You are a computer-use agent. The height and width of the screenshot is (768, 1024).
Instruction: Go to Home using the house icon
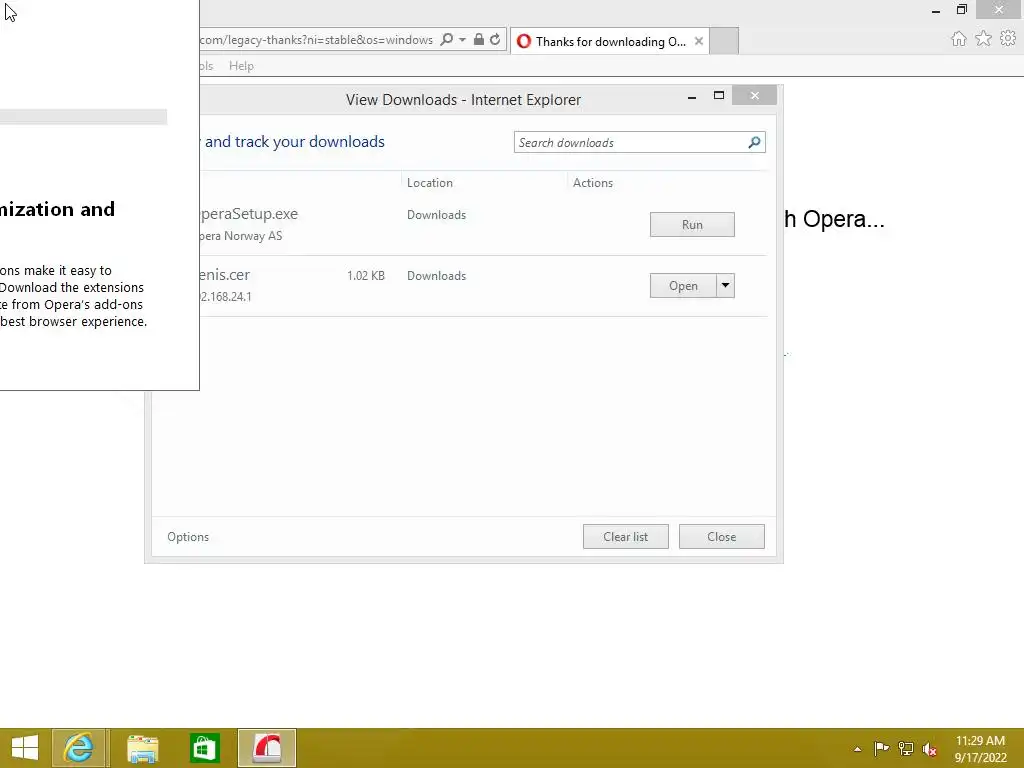959,39
